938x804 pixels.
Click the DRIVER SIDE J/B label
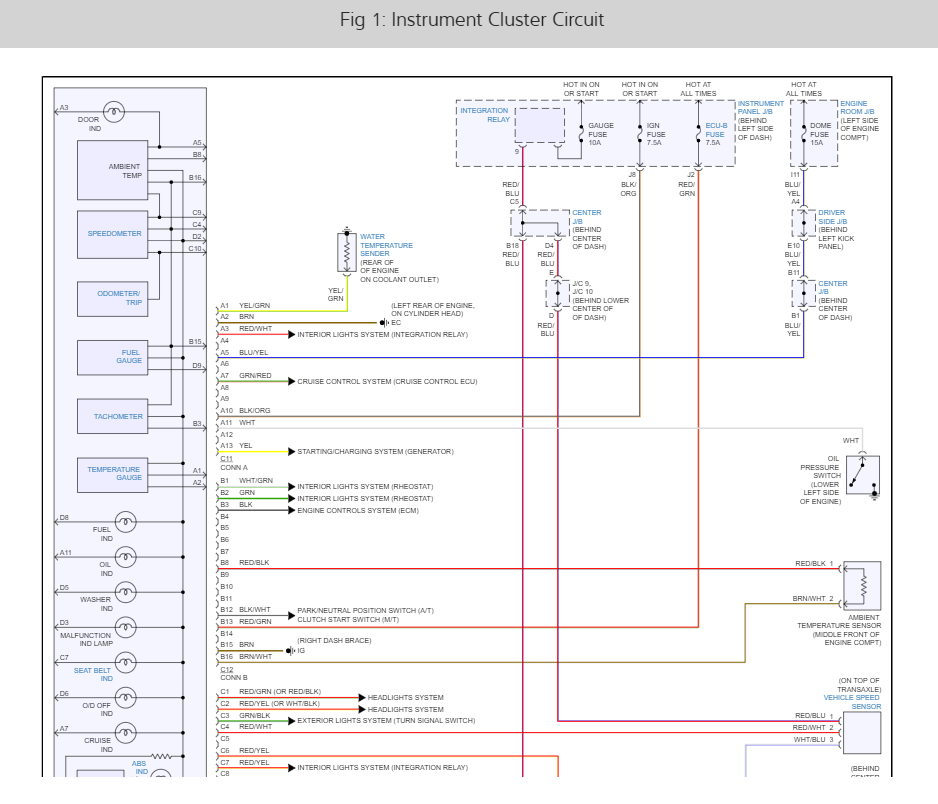[x=832, y=216]
